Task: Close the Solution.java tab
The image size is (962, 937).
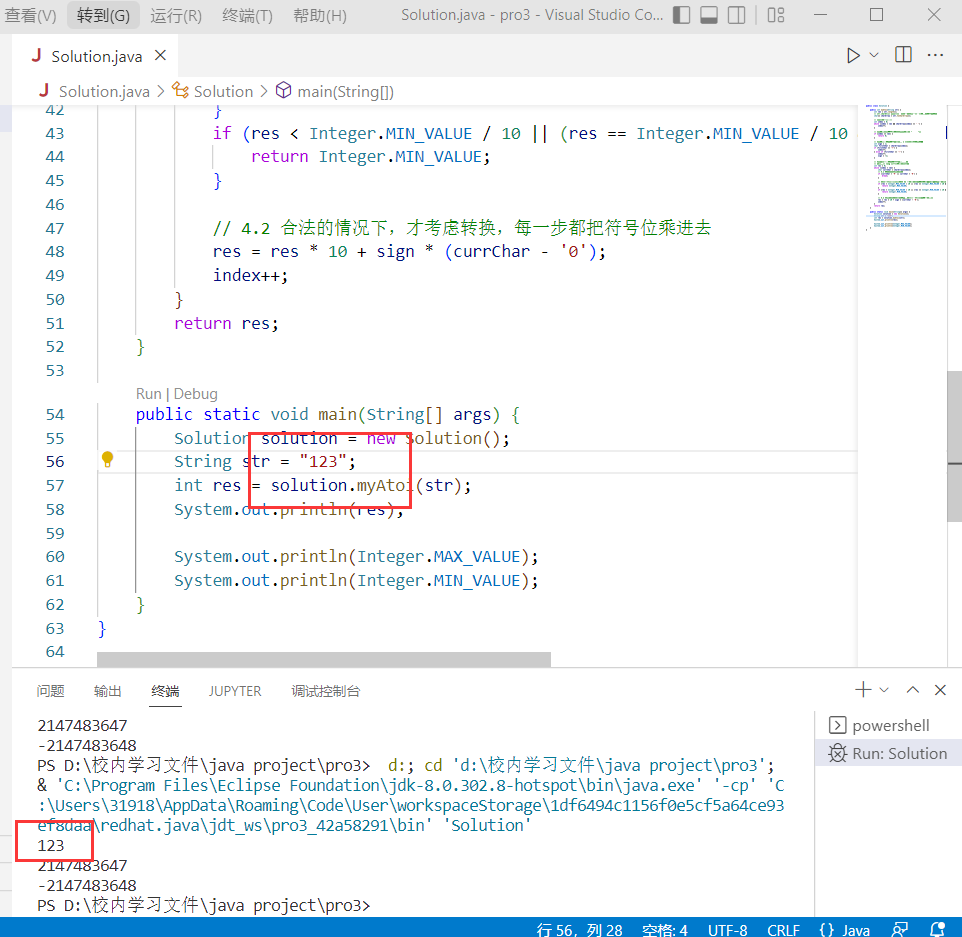Action: 160,55
